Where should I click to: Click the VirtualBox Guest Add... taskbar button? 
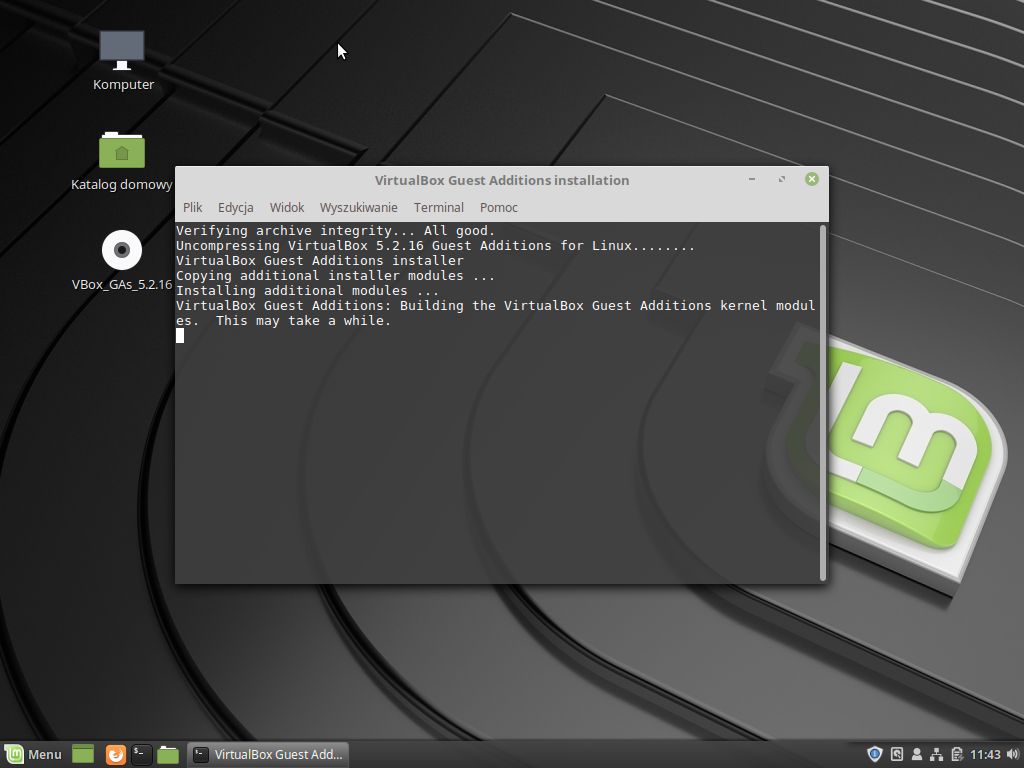268,755
